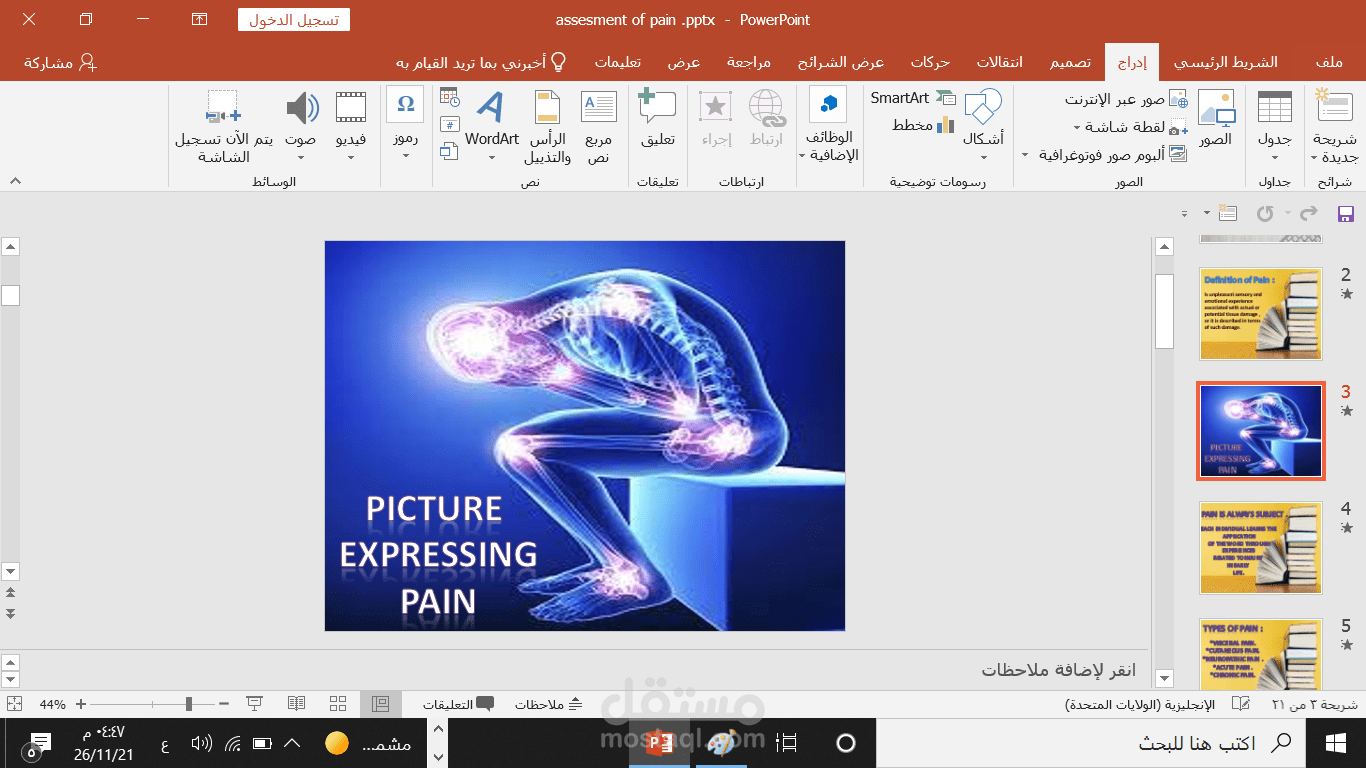Choose صور عبر الإنترنت online pictures
1366x768 pixels.
tap(1125, 99)
